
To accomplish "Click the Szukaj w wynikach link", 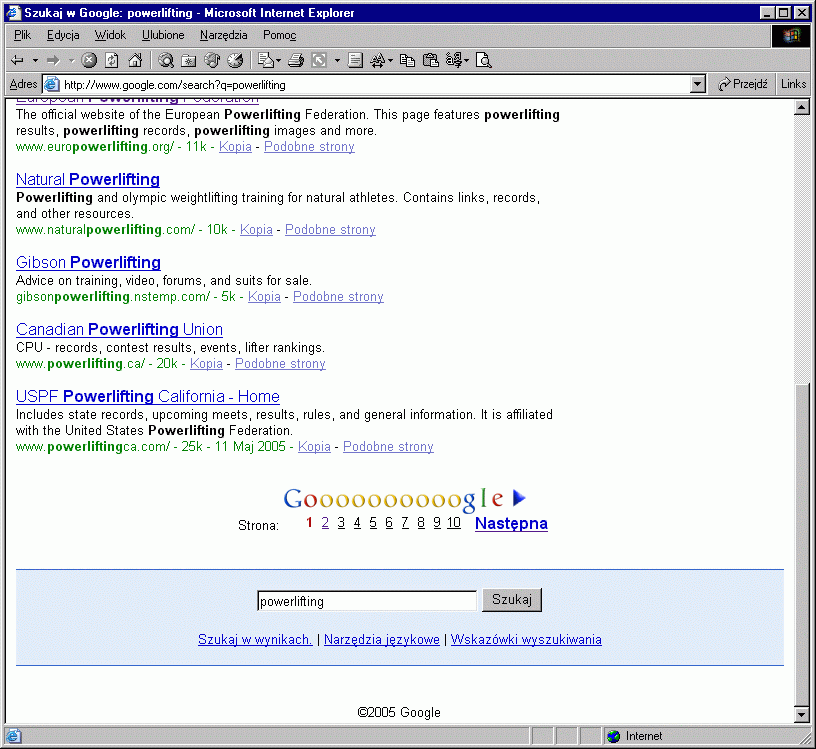I will click(x=255, y=640).
